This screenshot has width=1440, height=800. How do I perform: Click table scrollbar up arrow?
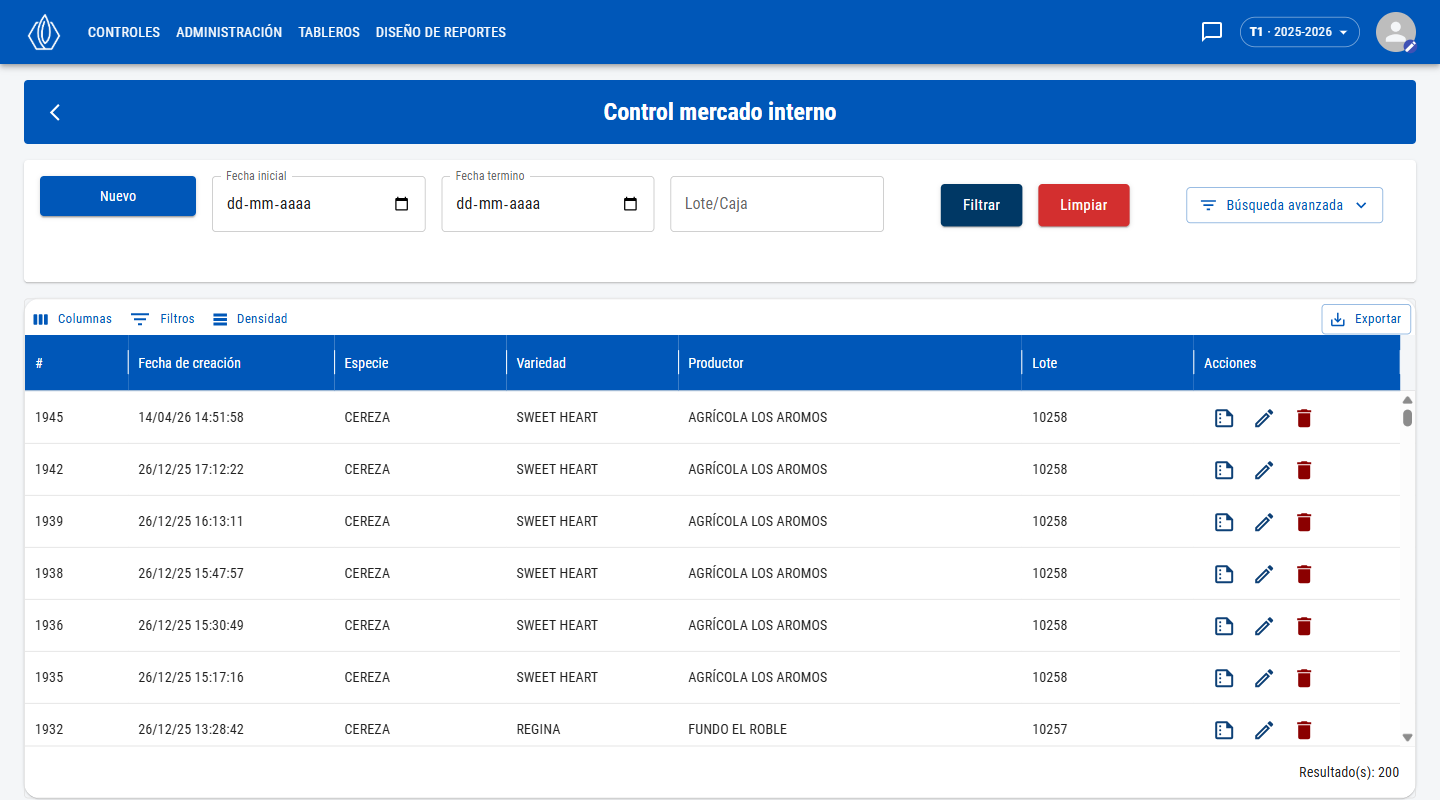click(x=1408, y=400)
